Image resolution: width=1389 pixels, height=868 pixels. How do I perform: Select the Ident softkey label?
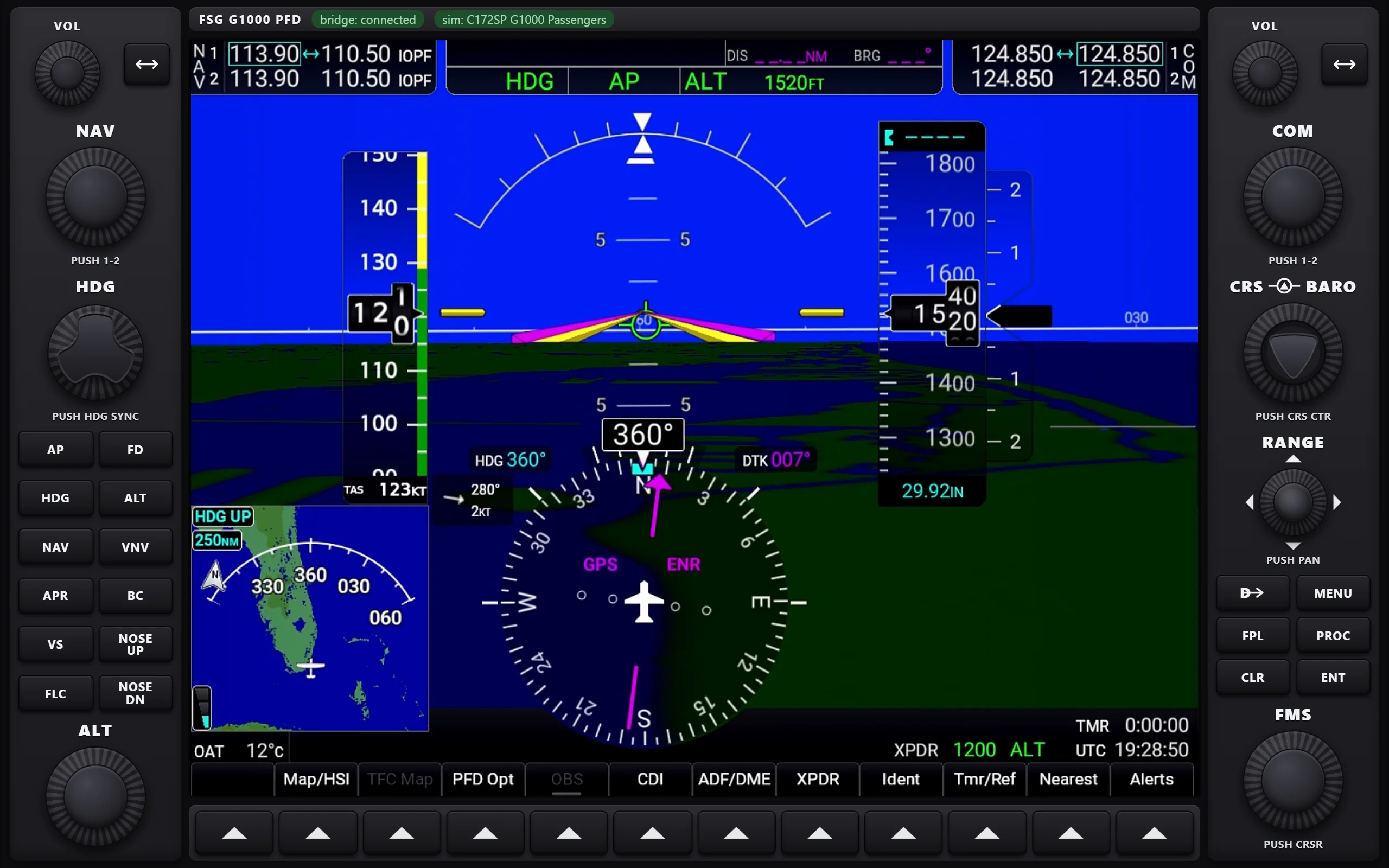901,779
